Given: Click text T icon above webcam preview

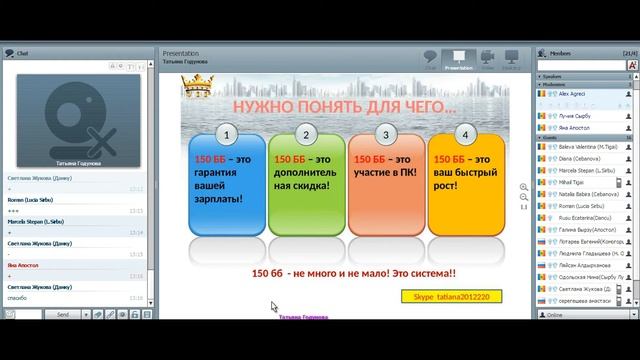Looking at the screenshot, I should [131, 67].
